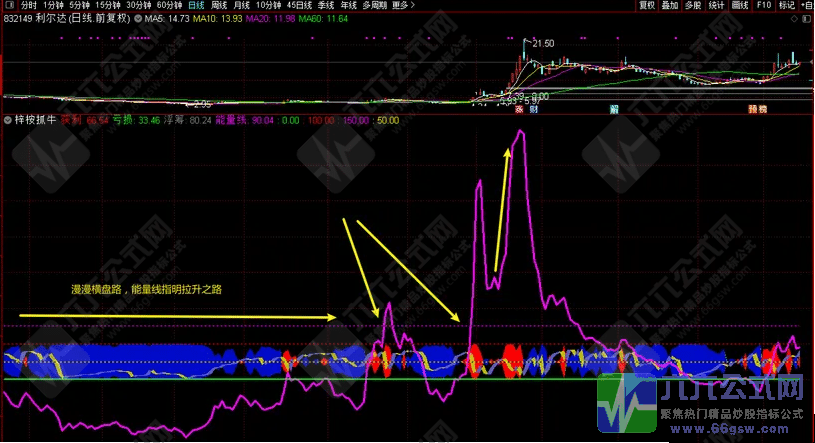
Task: Open the 梓梭抓牛 indicator dropdown arrow
Action: 8,120
